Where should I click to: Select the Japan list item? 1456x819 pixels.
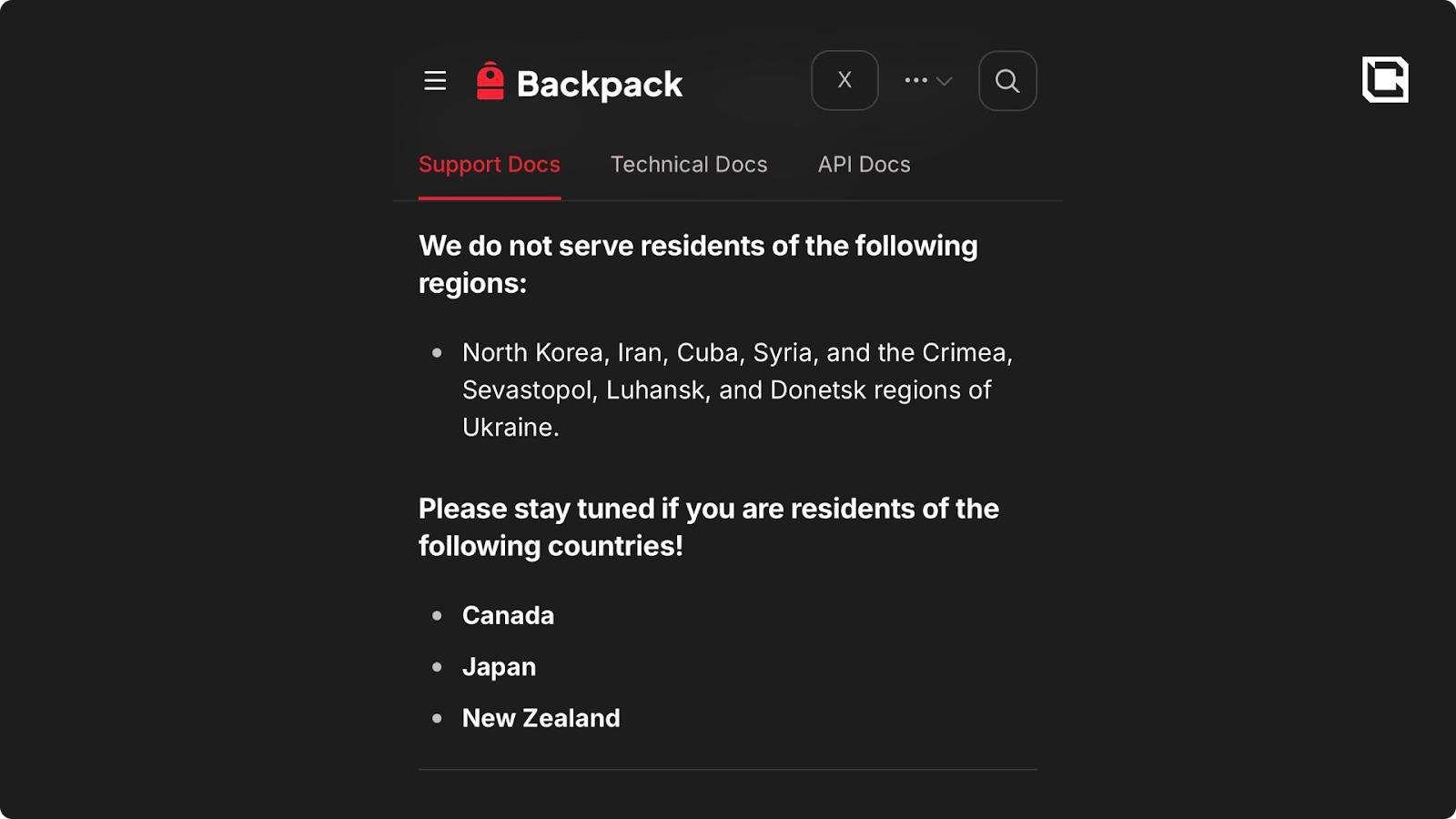point(499,667)
